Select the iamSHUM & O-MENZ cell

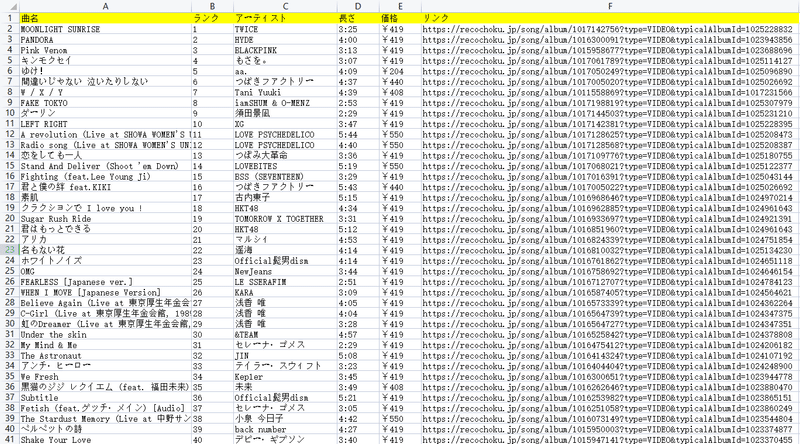point(285,103)
